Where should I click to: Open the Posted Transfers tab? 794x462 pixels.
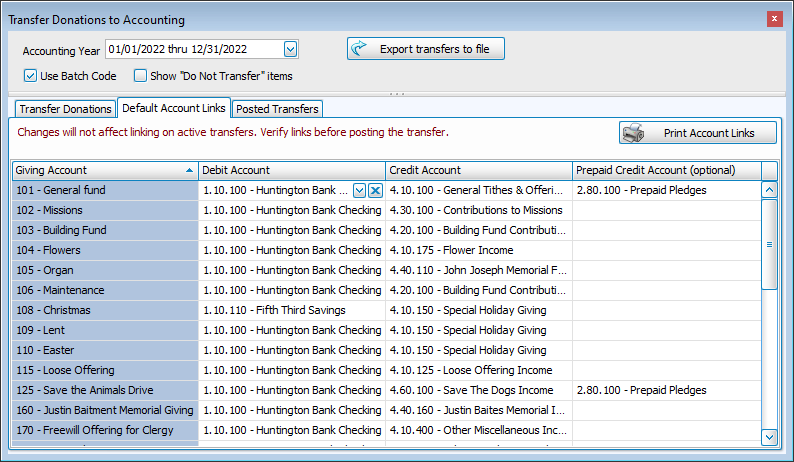[x=277, y=109]
